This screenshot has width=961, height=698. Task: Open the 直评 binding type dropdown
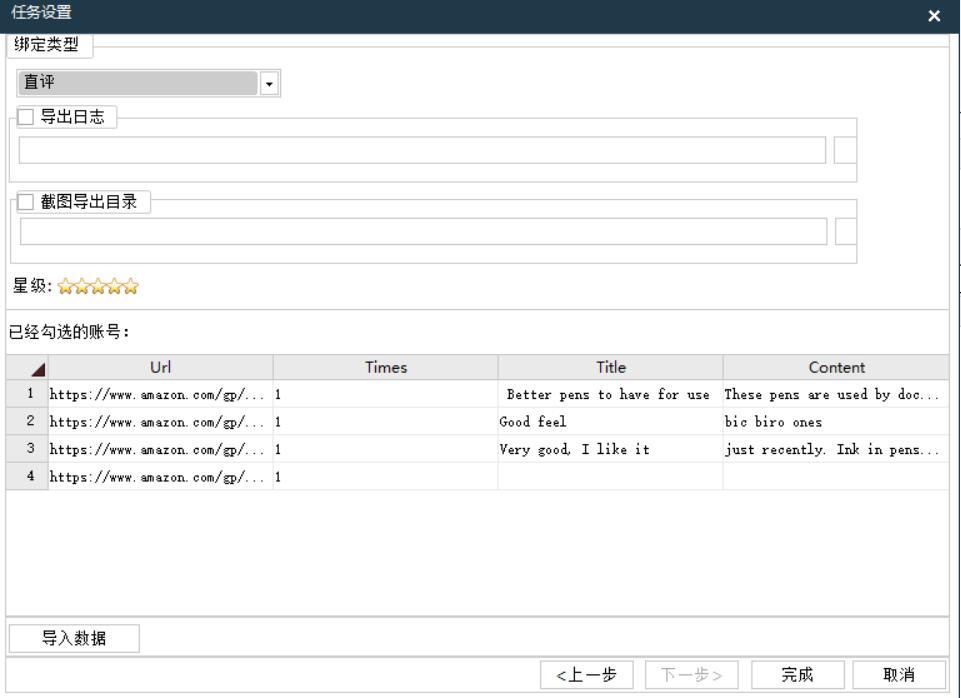(x=269, y=84)
